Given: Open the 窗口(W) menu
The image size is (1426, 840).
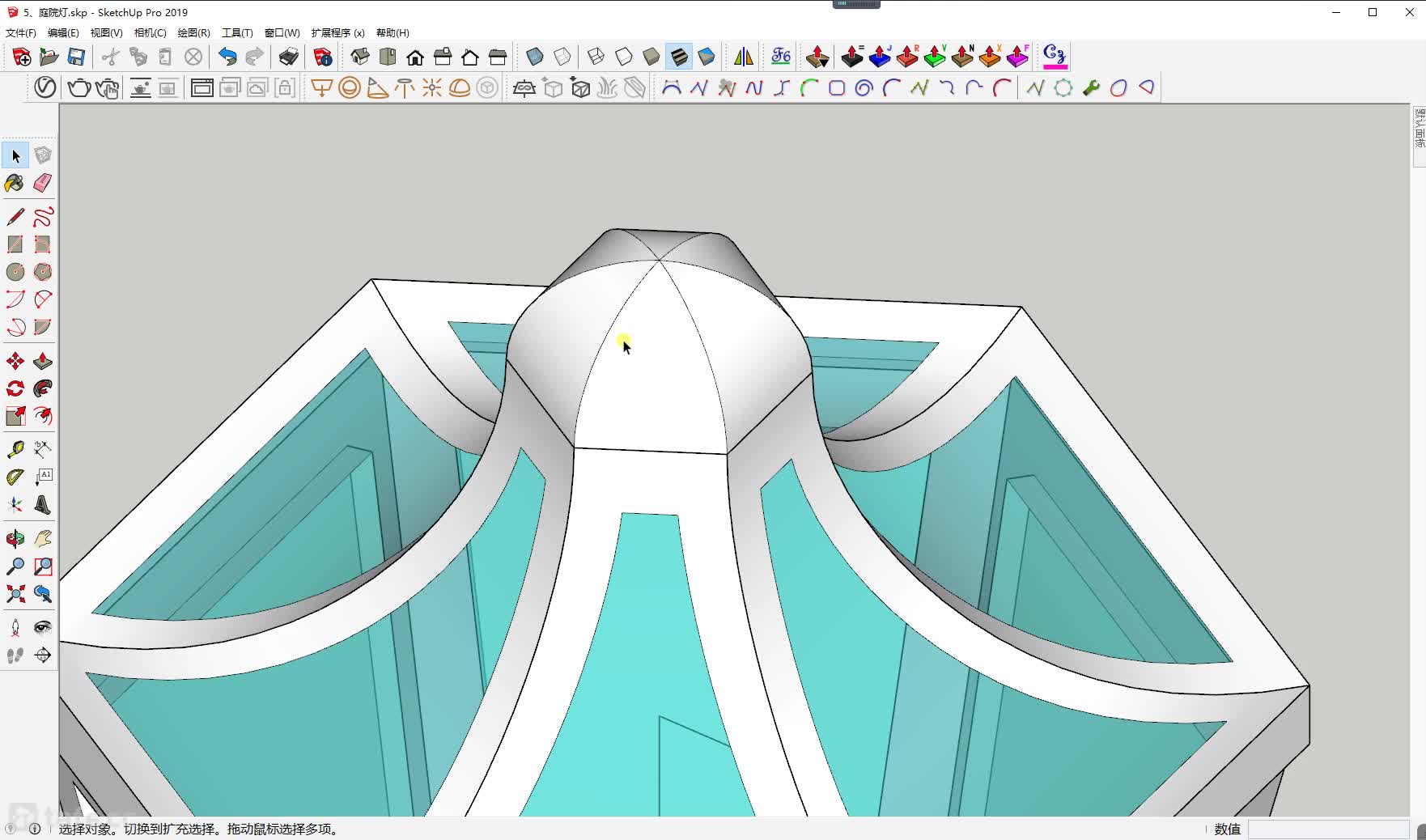Looking at the screenshot, I should tap(282, 33).
